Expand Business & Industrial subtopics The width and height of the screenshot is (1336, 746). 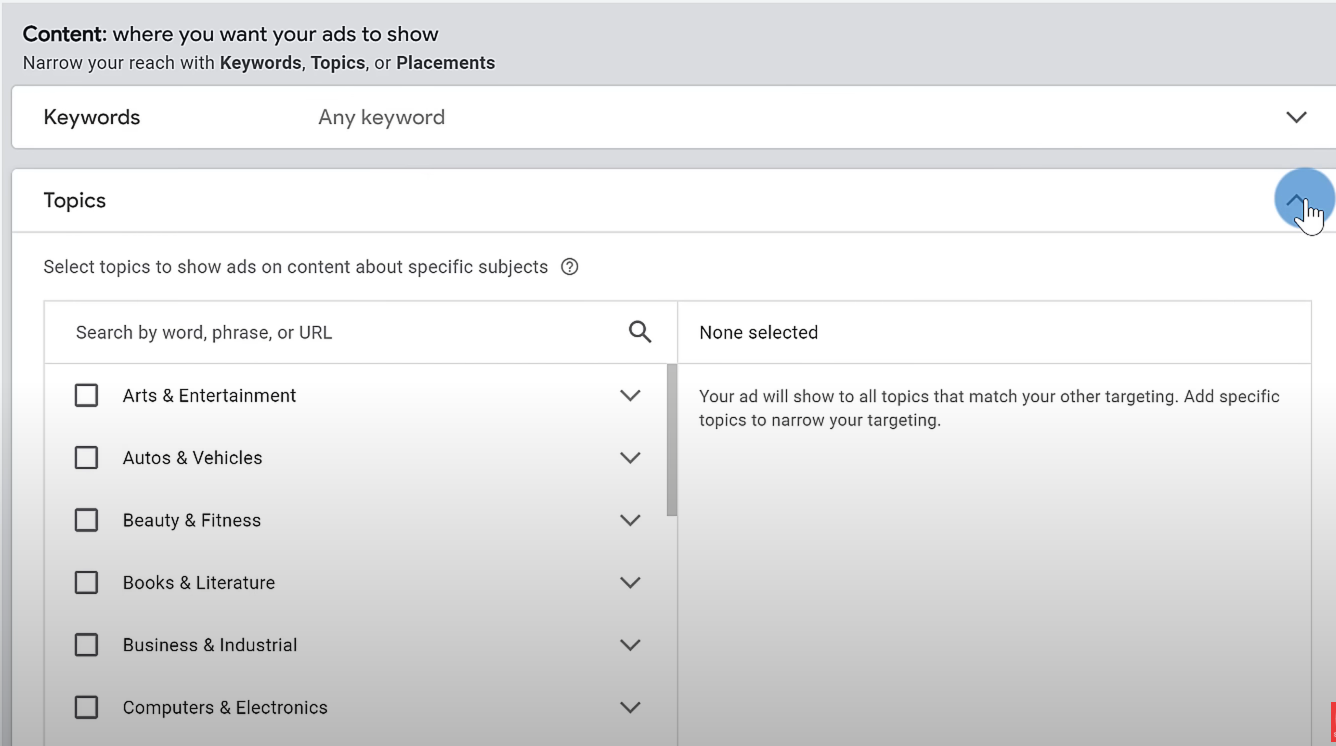[x=630, y=644]
